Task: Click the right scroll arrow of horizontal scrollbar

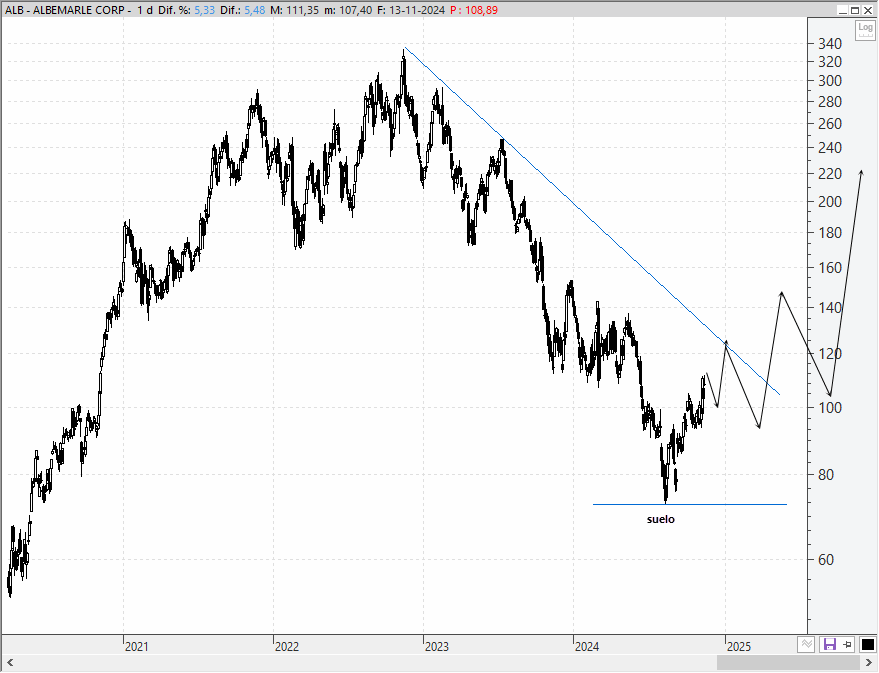Action: click(869, 662)
